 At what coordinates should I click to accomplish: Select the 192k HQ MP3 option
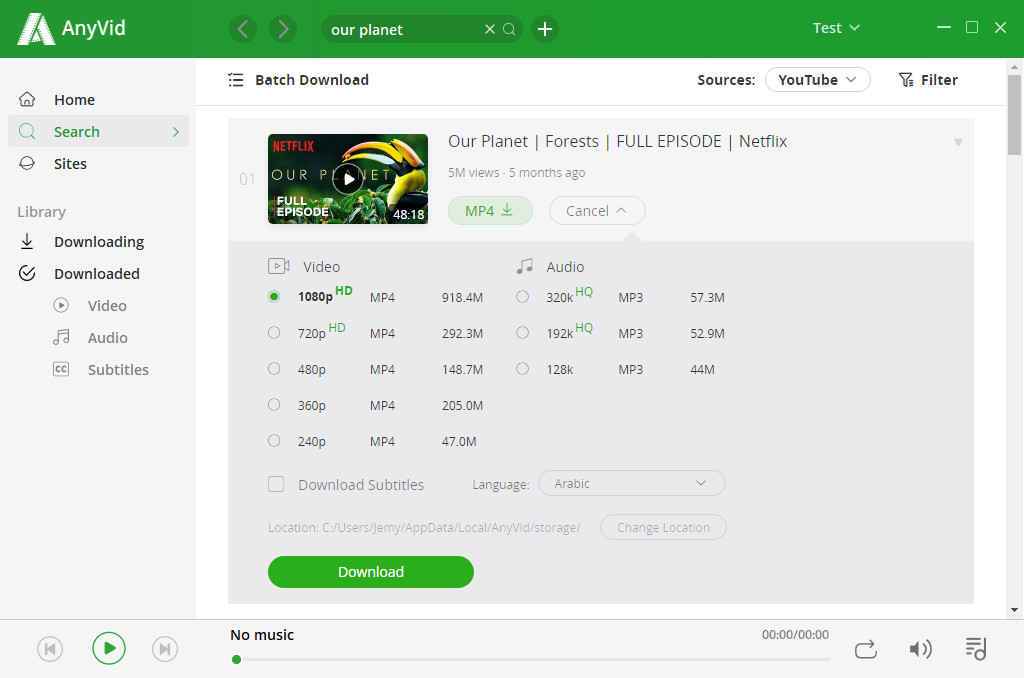coord(522,332)
